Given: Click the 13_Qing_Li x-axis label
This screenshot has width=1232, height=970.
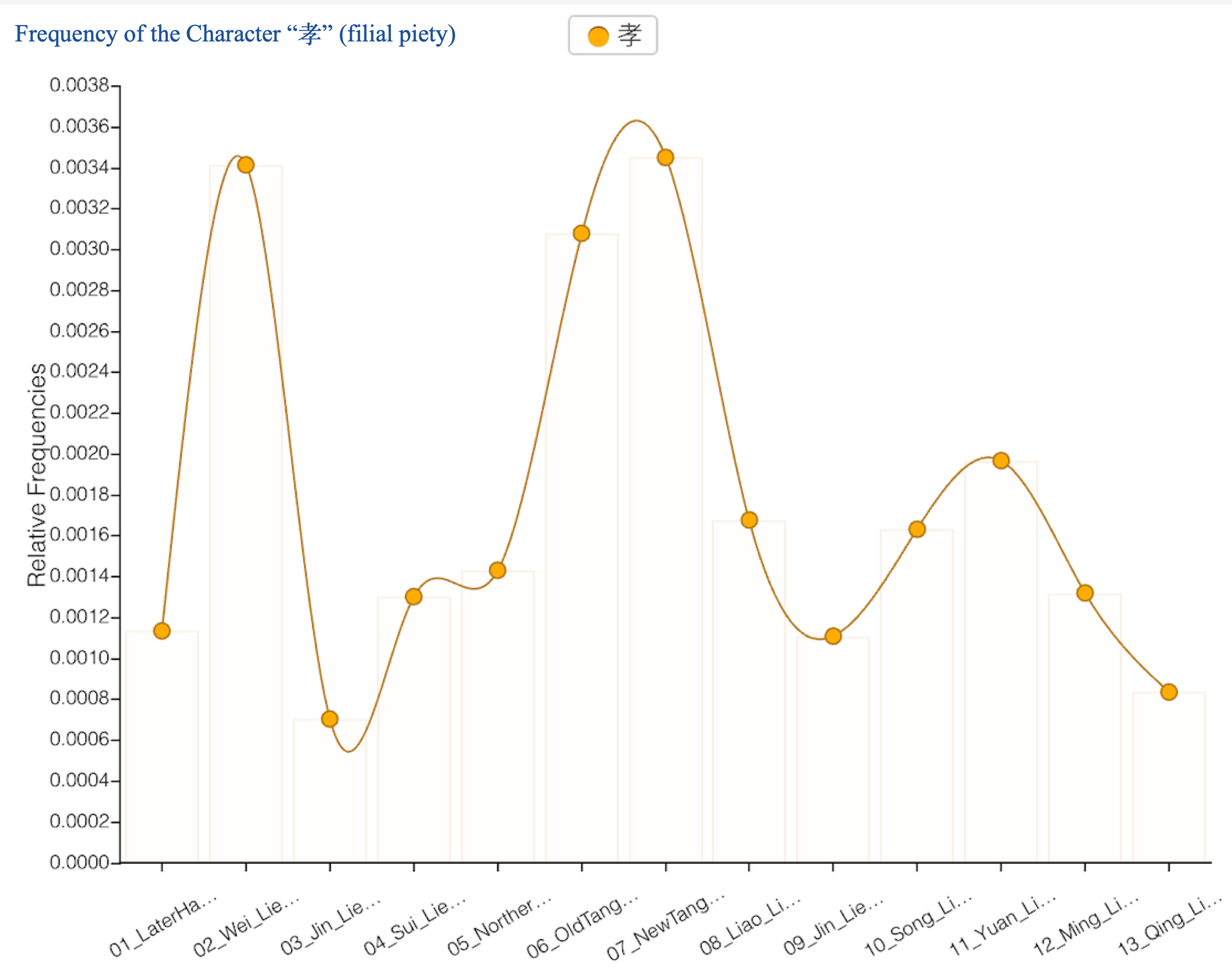Looking at the screenshot, I should tap(1169, 926).
